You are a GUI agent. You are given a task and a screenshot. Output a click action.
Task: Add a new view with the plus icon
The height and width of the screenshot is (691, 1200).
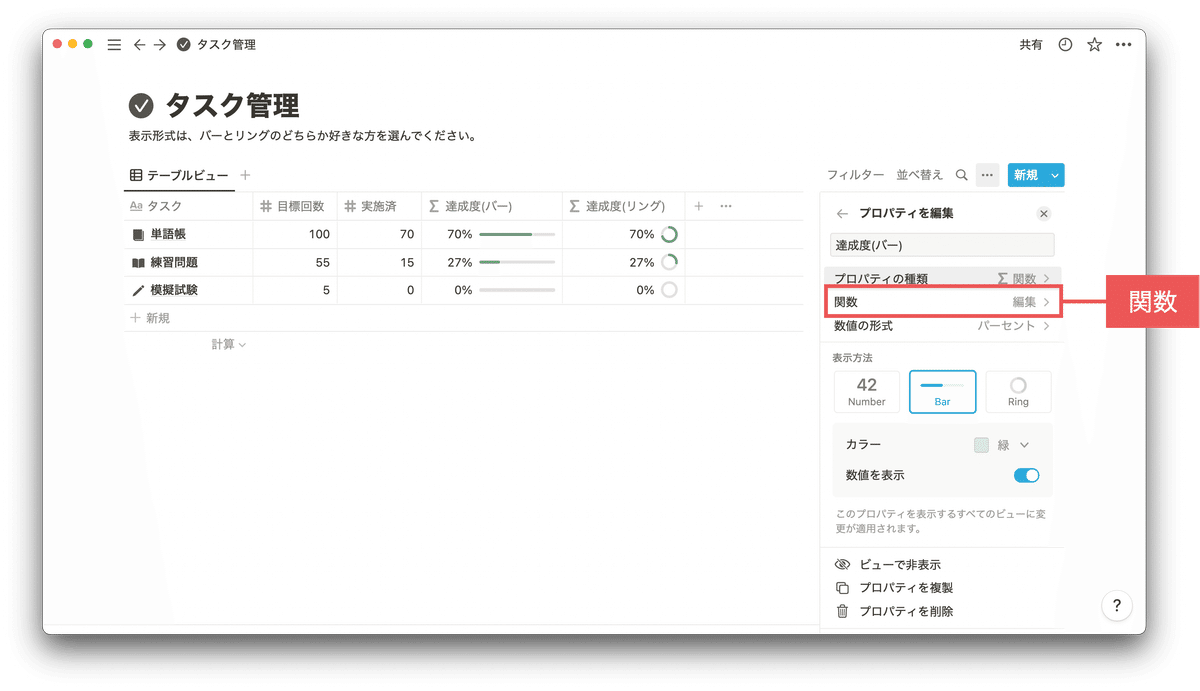tap(245, 175)
